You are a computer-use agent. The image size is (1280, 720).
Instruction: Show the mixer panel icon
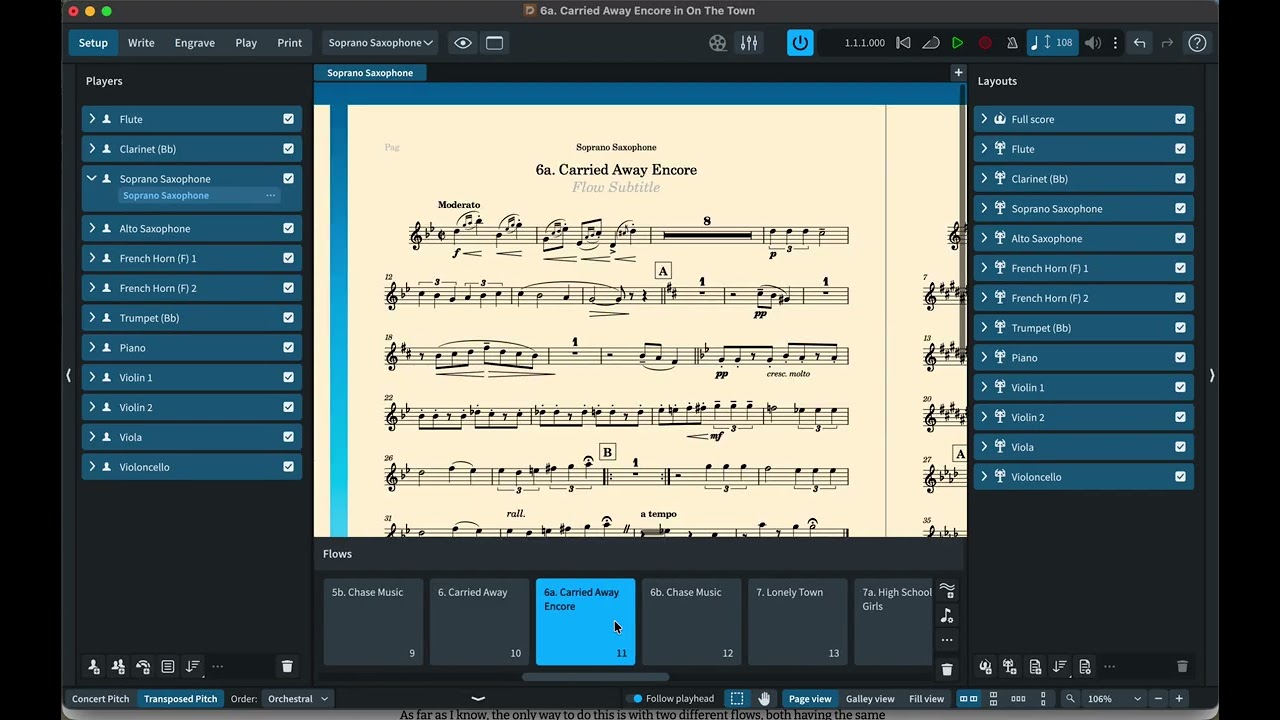tap(749, 43)
